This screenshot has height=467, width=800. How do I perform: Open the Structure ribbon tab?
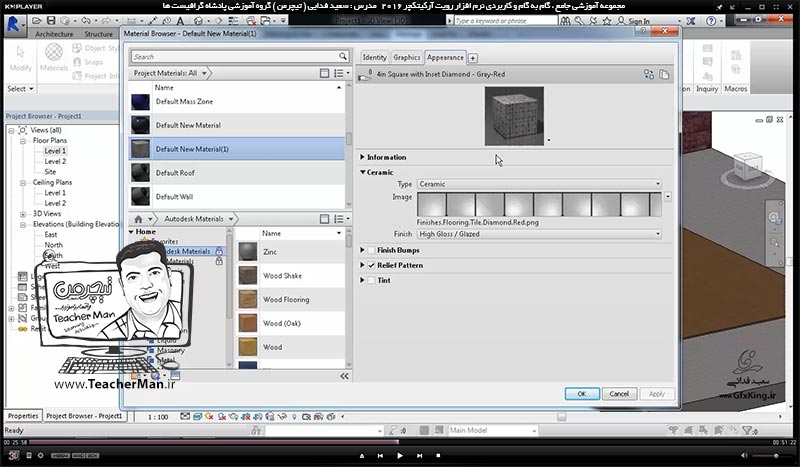(98, 34)
